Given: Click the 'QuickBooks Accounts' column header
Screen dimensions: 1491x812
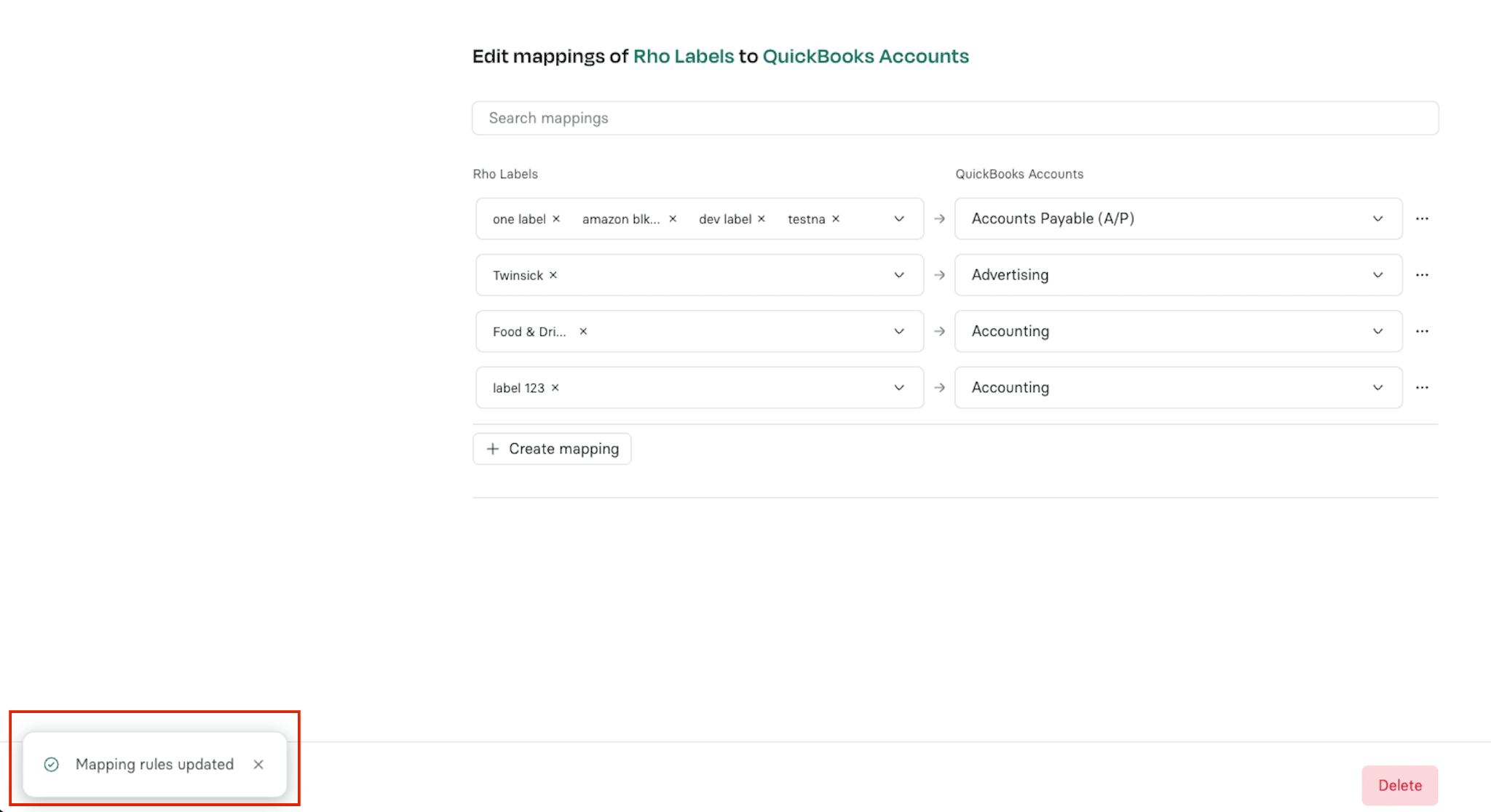Looking at the screenshot, I should [x=1019, y=174].
